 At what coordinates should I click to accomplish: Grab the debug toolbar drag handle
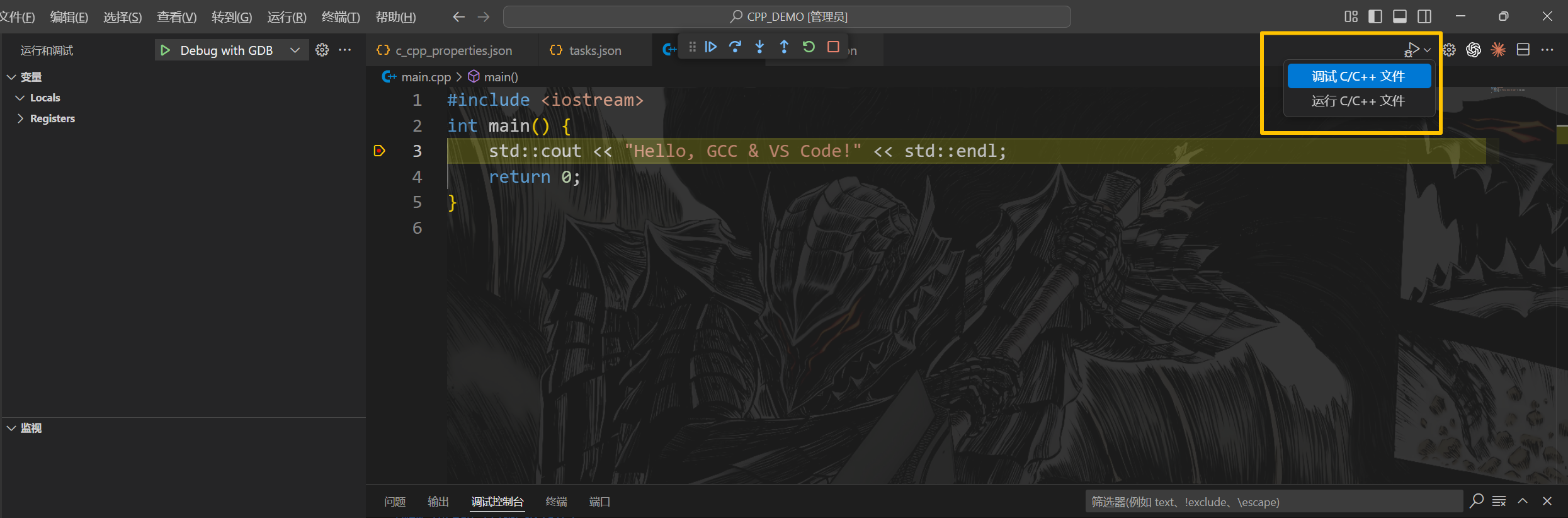point(692,47)
